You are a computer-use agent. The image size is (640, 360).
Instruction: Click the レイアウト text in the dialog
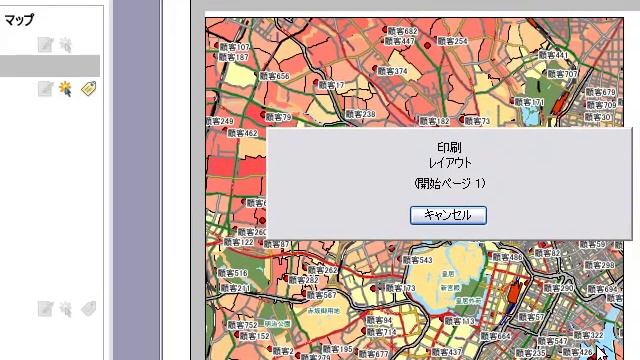(x=450, y=162)
